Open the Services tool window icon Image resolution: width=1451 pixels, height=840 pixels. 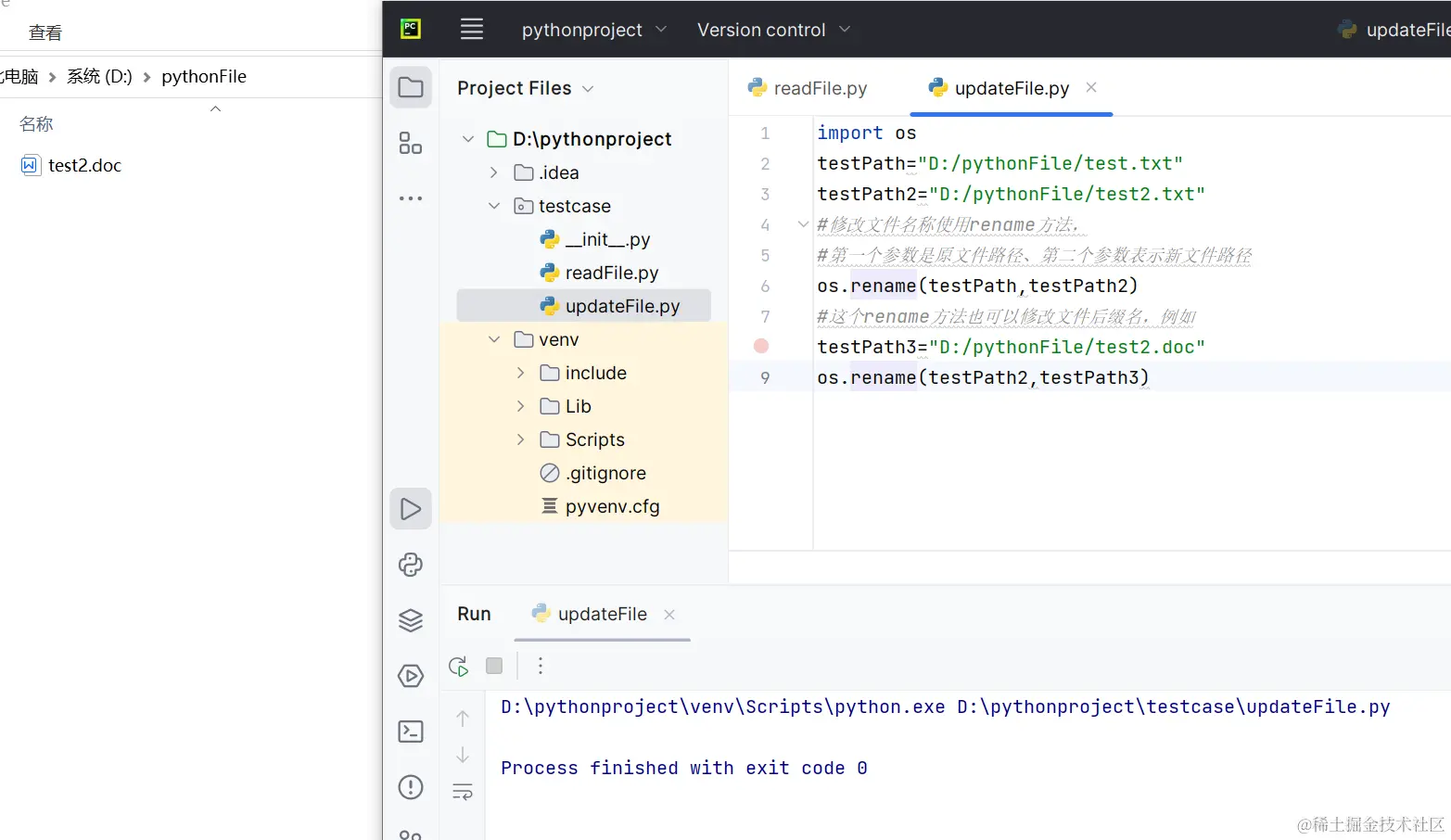coord(411,676)
